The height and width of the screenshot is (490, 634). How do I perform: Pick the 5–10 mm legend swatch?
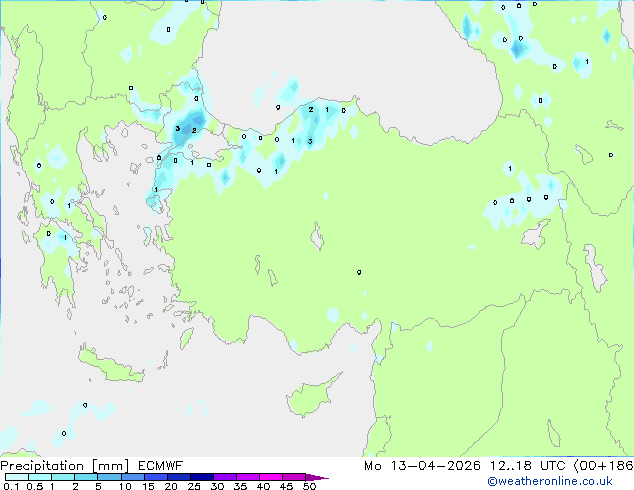tap(110, 477)
